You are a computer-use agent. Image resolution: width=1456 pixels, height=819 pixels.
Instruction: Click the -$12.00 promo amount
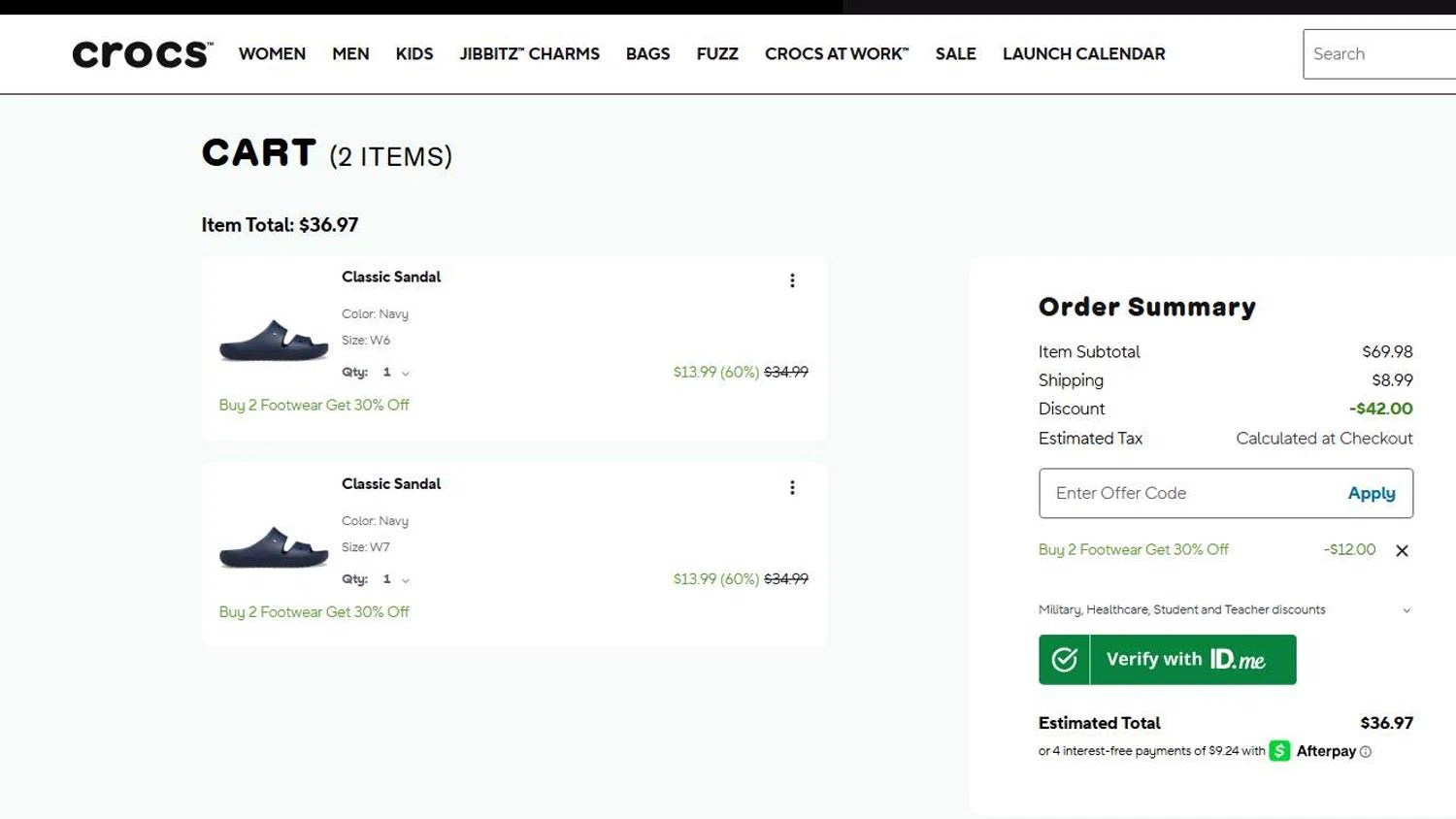click(1349, 549)
